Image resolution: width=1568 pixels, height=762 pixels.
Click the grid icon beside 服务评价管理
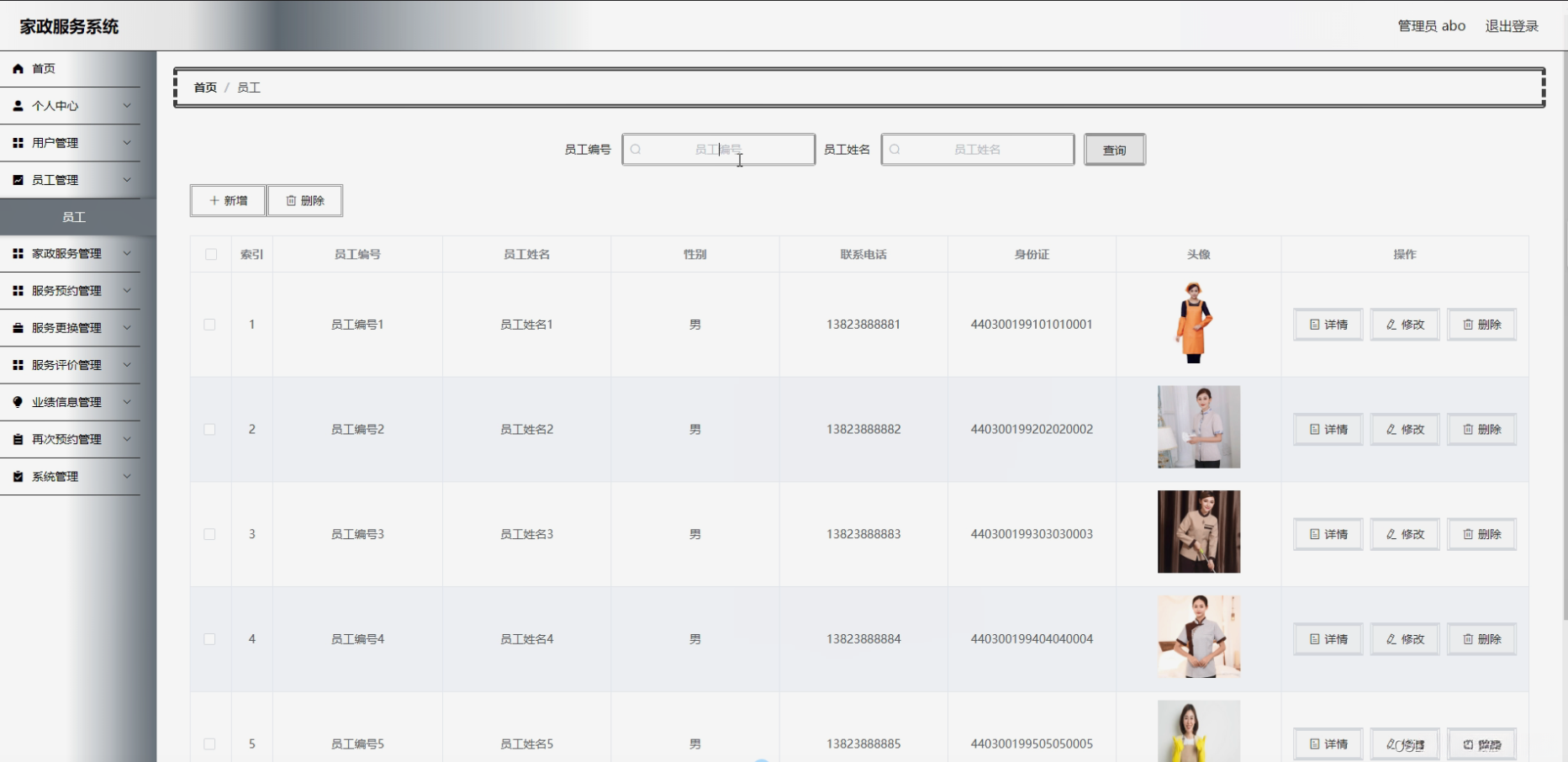coord(18,365)
